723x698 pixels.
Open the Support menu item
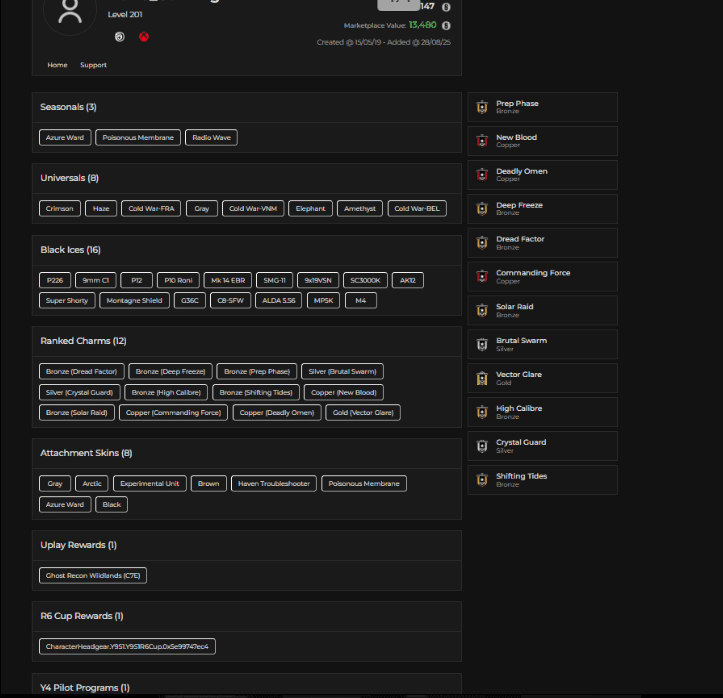point(93,65)
